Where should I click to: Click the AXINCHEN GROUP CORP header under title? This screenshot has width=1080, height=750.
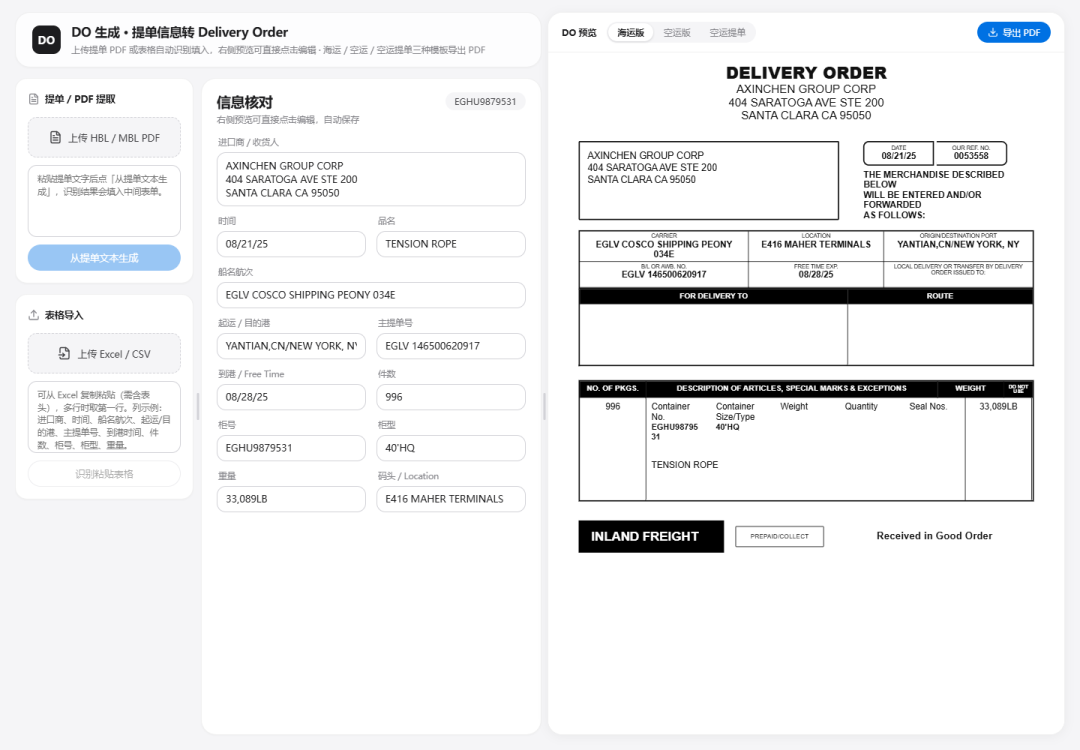pos(806,89)
